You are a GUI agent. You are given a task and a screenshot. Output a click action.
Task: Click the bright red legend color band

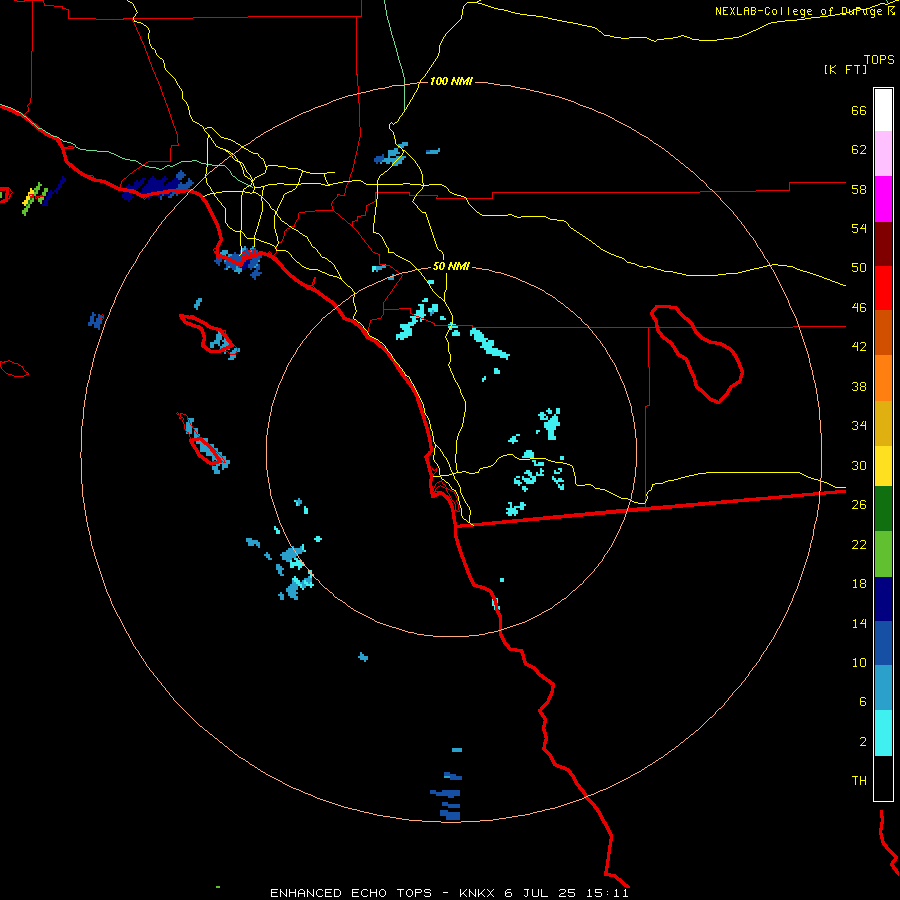[x=883, y=288]
